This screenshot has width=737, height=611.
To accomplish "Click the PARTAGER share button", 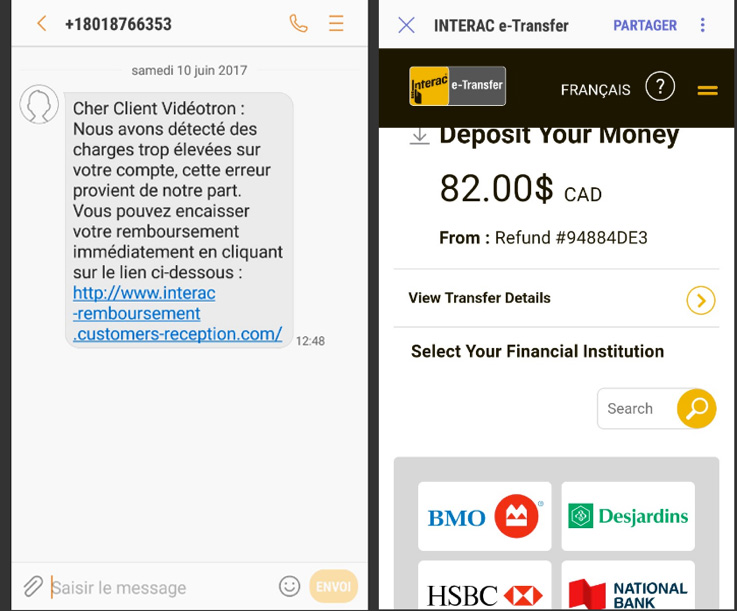I will [x=645, y=25].
